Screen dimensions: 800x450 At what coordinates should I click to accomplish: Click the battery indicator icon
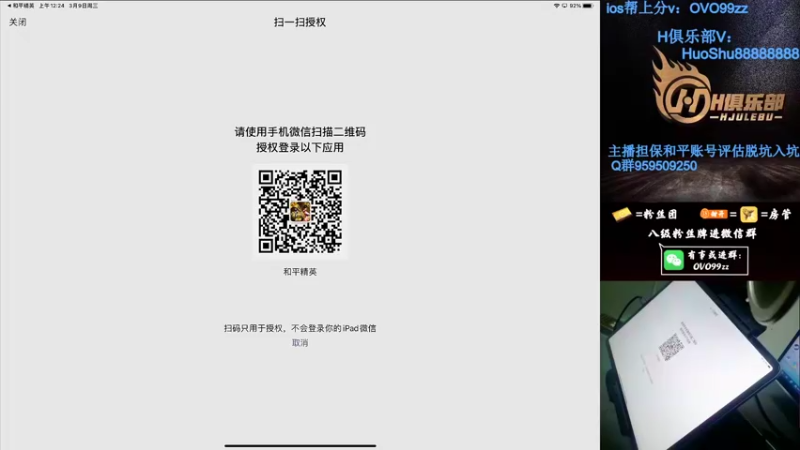click(588, 6)
